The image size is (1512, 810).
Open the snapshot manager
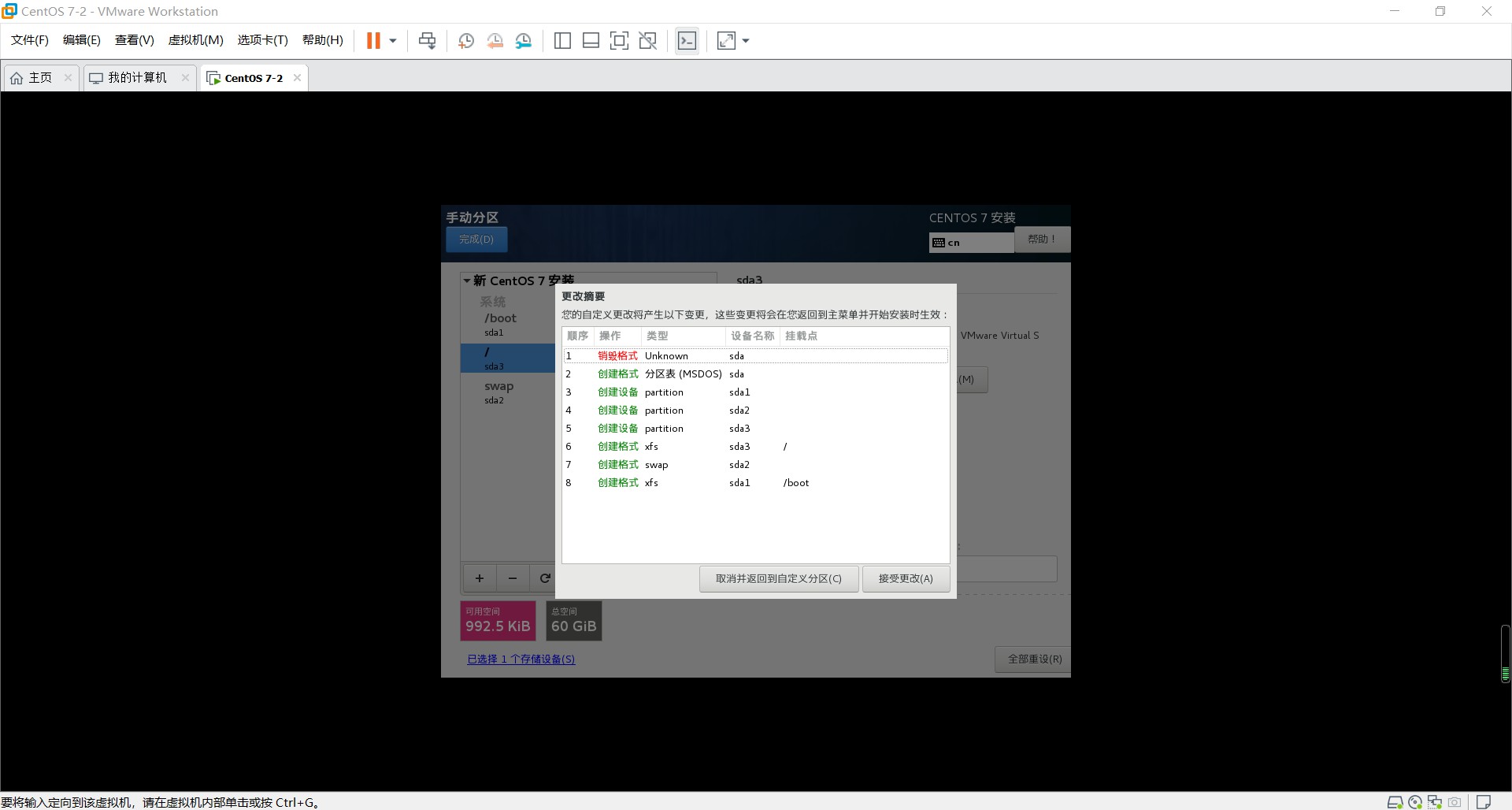(524, 41)
